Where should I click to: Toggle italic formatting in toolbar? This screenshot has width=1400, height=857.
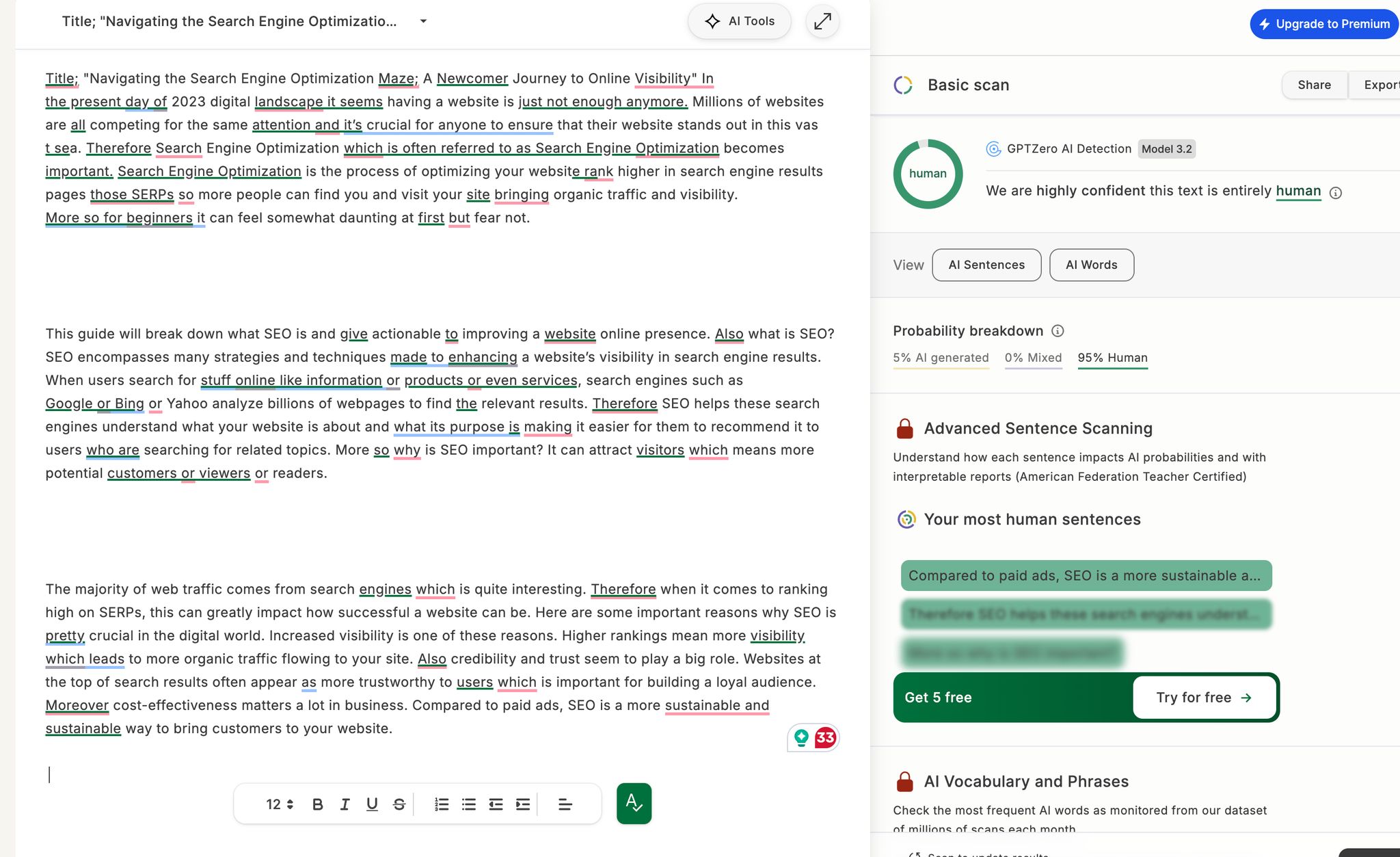(x=345, y=804)
